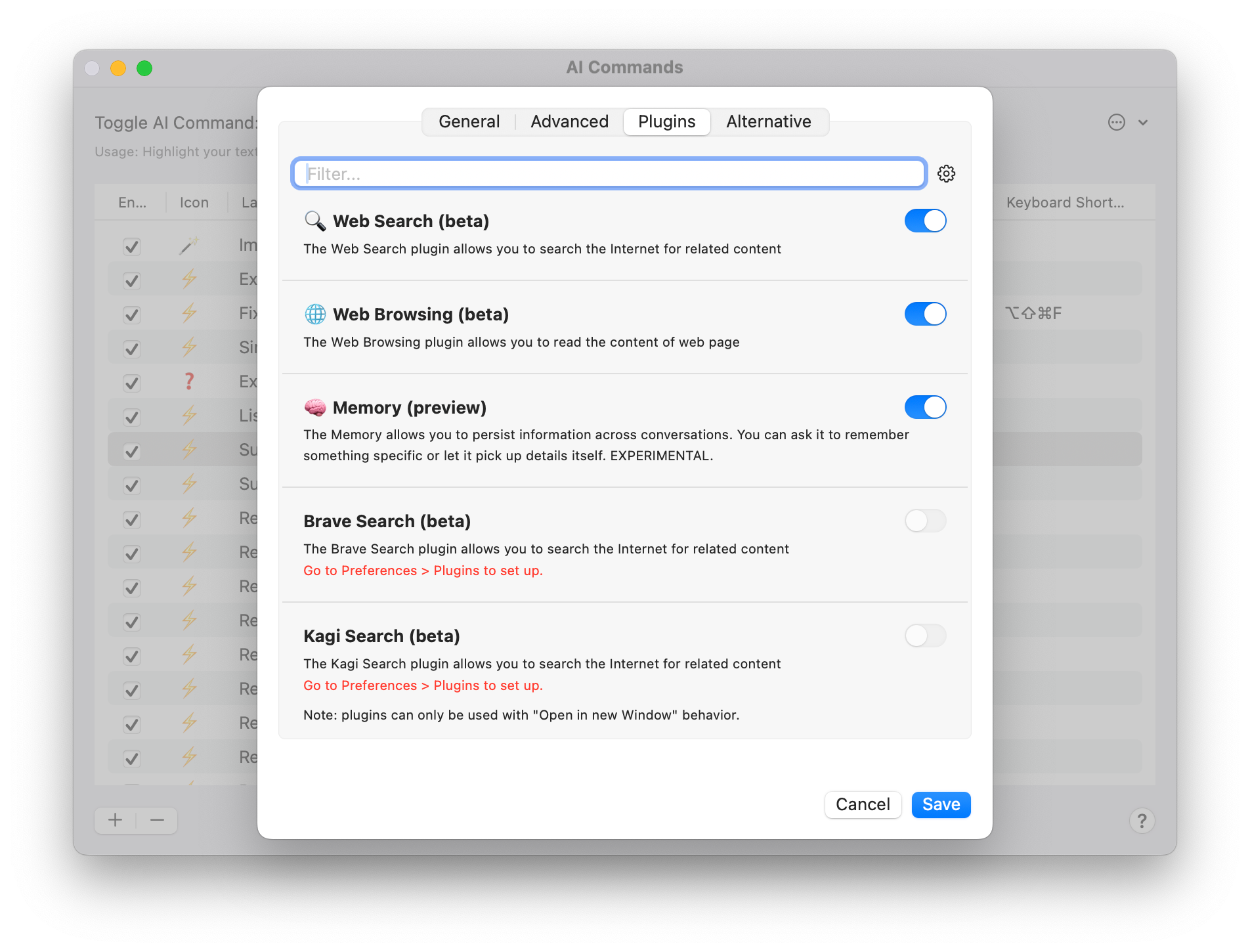The image size is (1250, 952).
Task: Switch off the Memory plugin toggle
Action: [x=925, y=408]
